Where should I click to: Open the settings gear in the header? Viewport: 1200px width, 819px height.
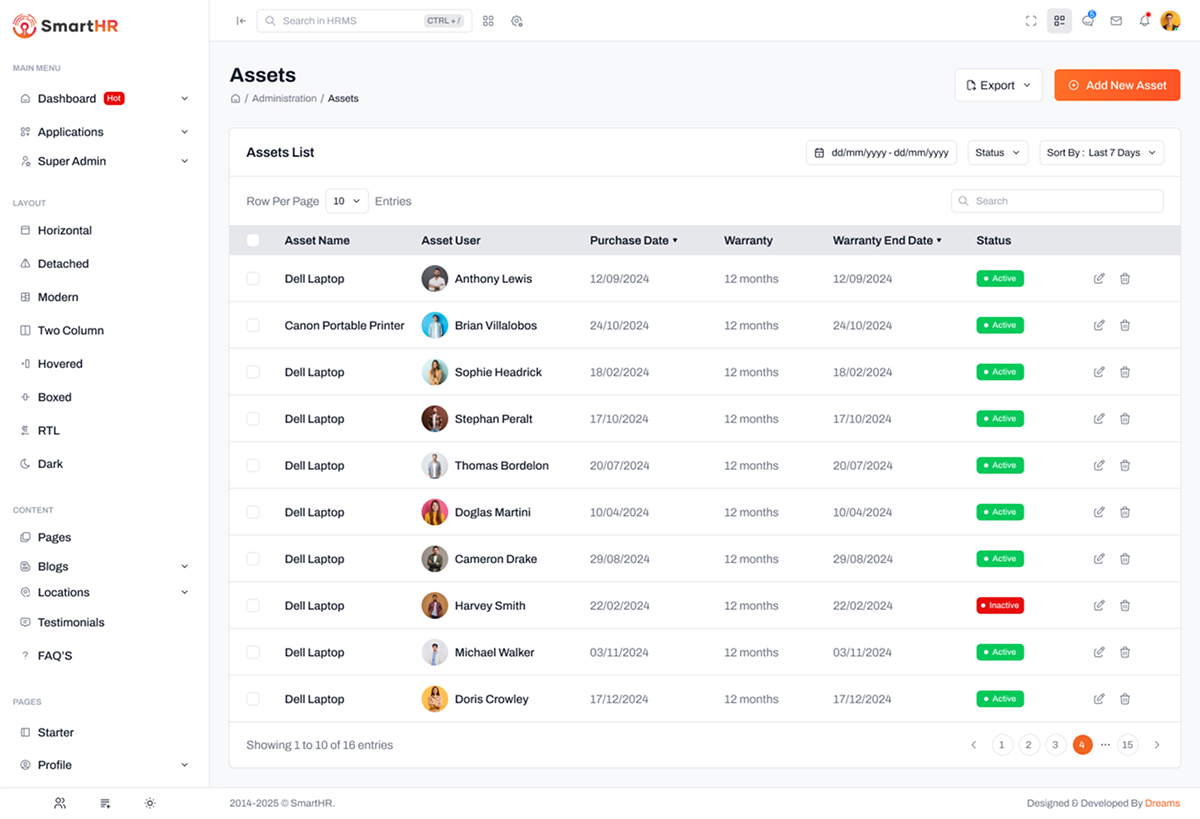click(x=517, y=20)
